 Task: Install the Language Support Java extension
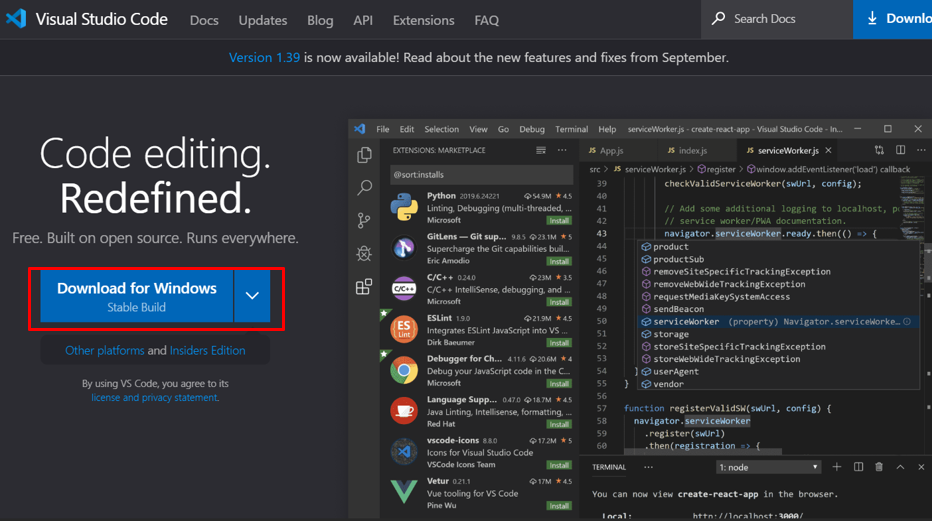(x=559, y=424)
